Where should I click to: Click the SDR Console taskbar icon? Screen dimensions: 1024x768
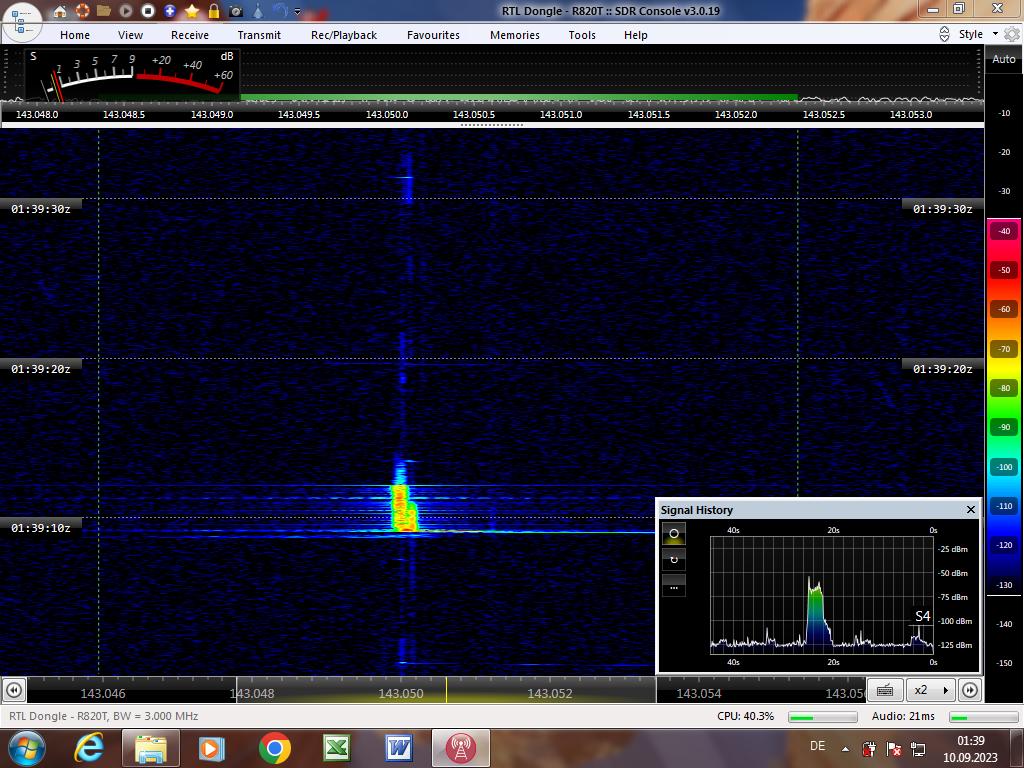pyautogui.click(x=460, y=748)
